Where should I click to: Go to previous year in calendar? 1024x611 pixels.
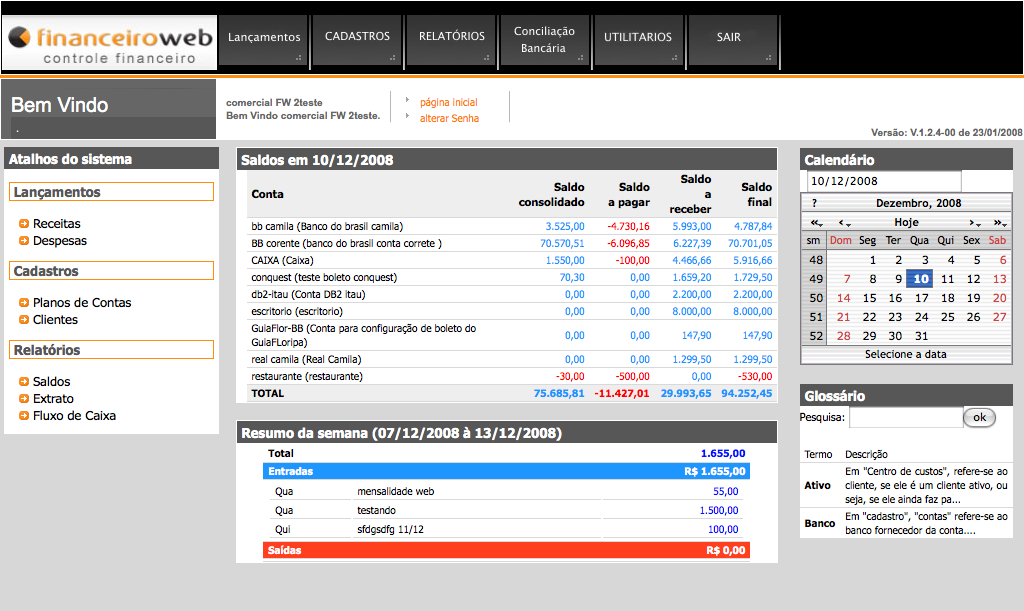coord(816,223)
